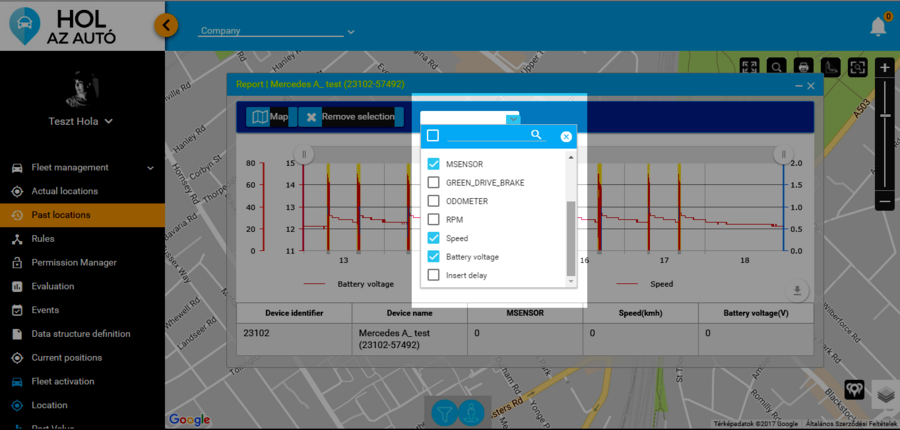This screenshot has width=900, height=430.
Task: Click the notification bell icon
Action: tap(878, 26)
